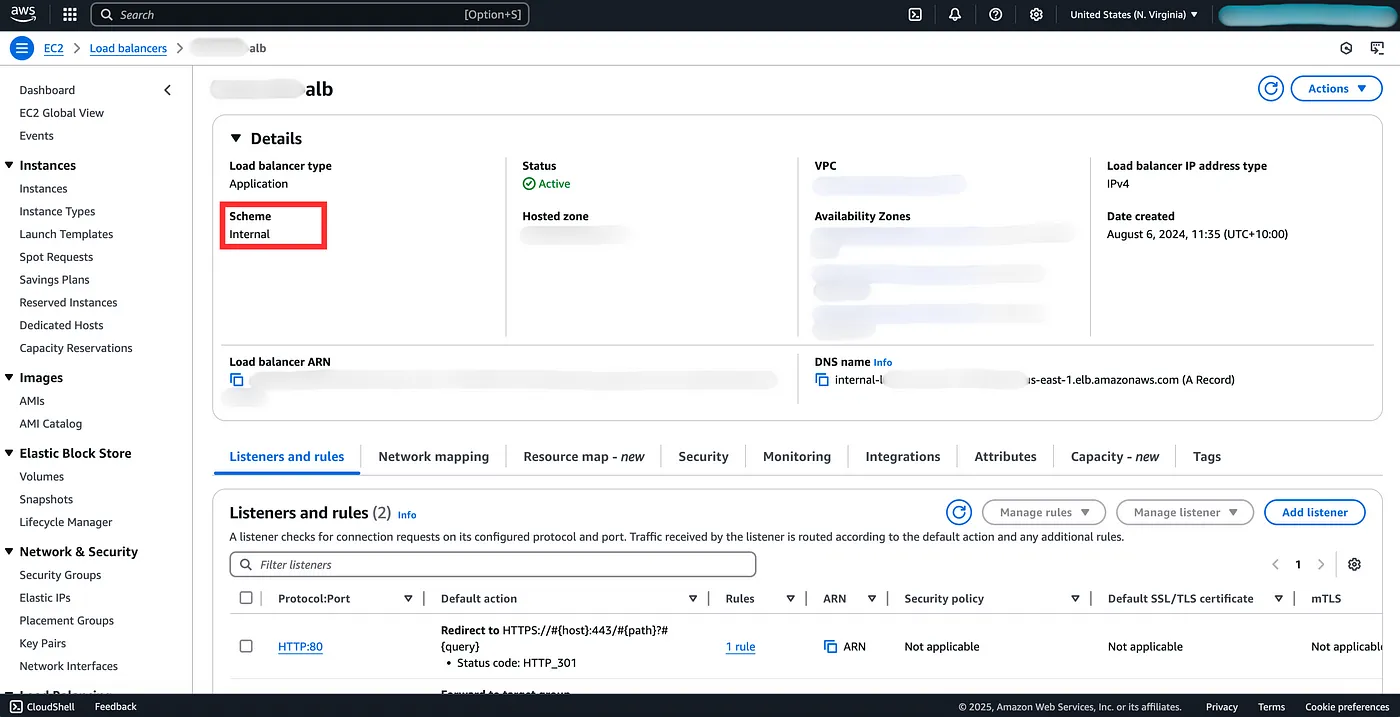Open the HTTP:80 listener link

pyautogui.click(x=300, y=647)
